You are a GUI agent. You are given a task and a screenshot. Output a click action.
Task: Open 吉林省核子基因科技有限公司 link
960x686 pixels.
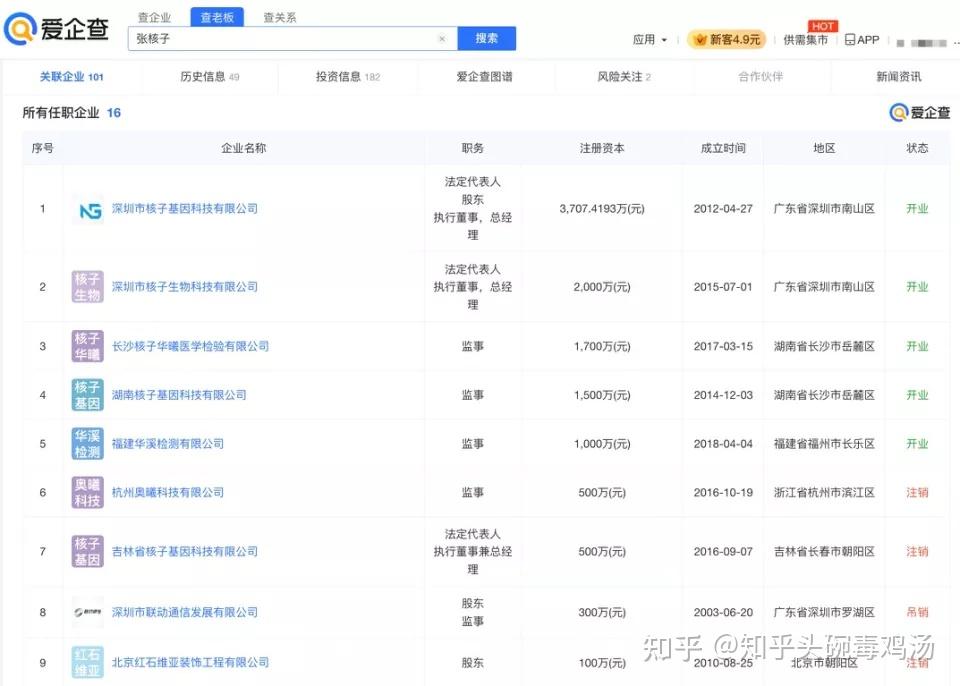184,551
